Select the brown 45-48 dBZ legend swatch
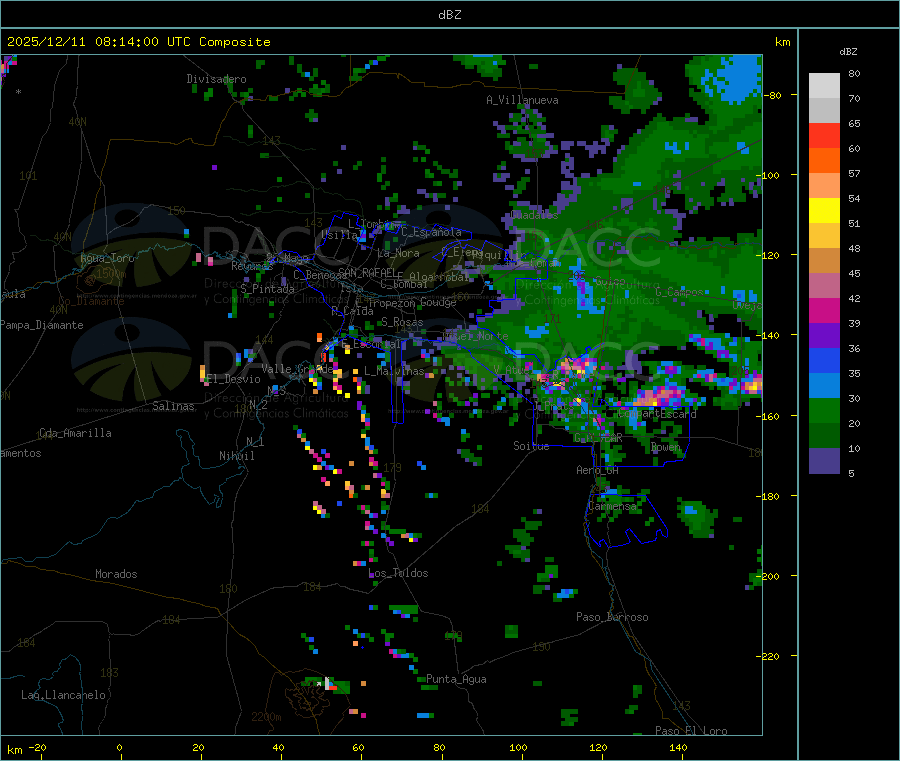900x761 pixels. pos(824,261)
